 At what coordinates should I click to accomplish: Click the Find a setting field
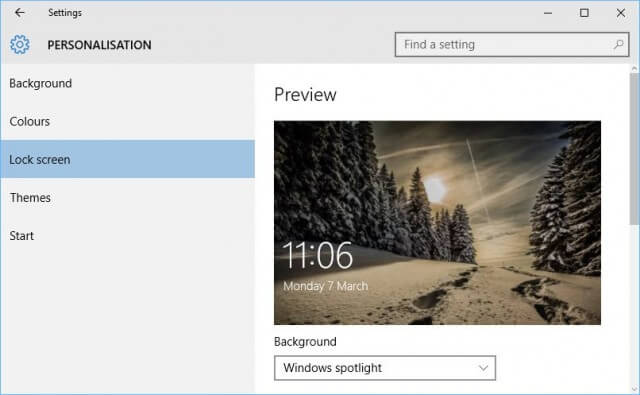click(512, 44)
